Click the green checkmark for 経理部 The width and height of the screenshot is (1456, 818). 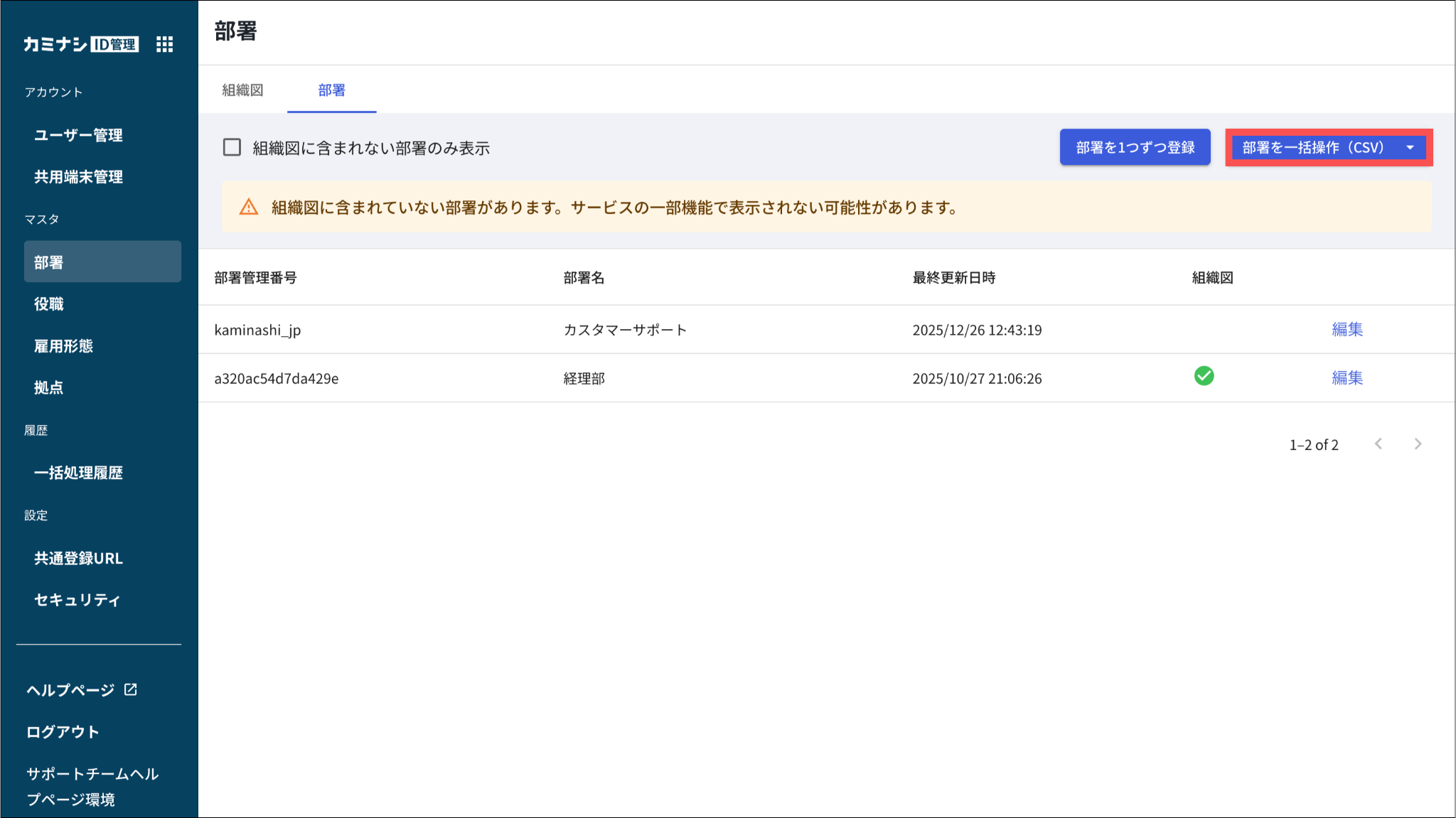pos(1204,376)
